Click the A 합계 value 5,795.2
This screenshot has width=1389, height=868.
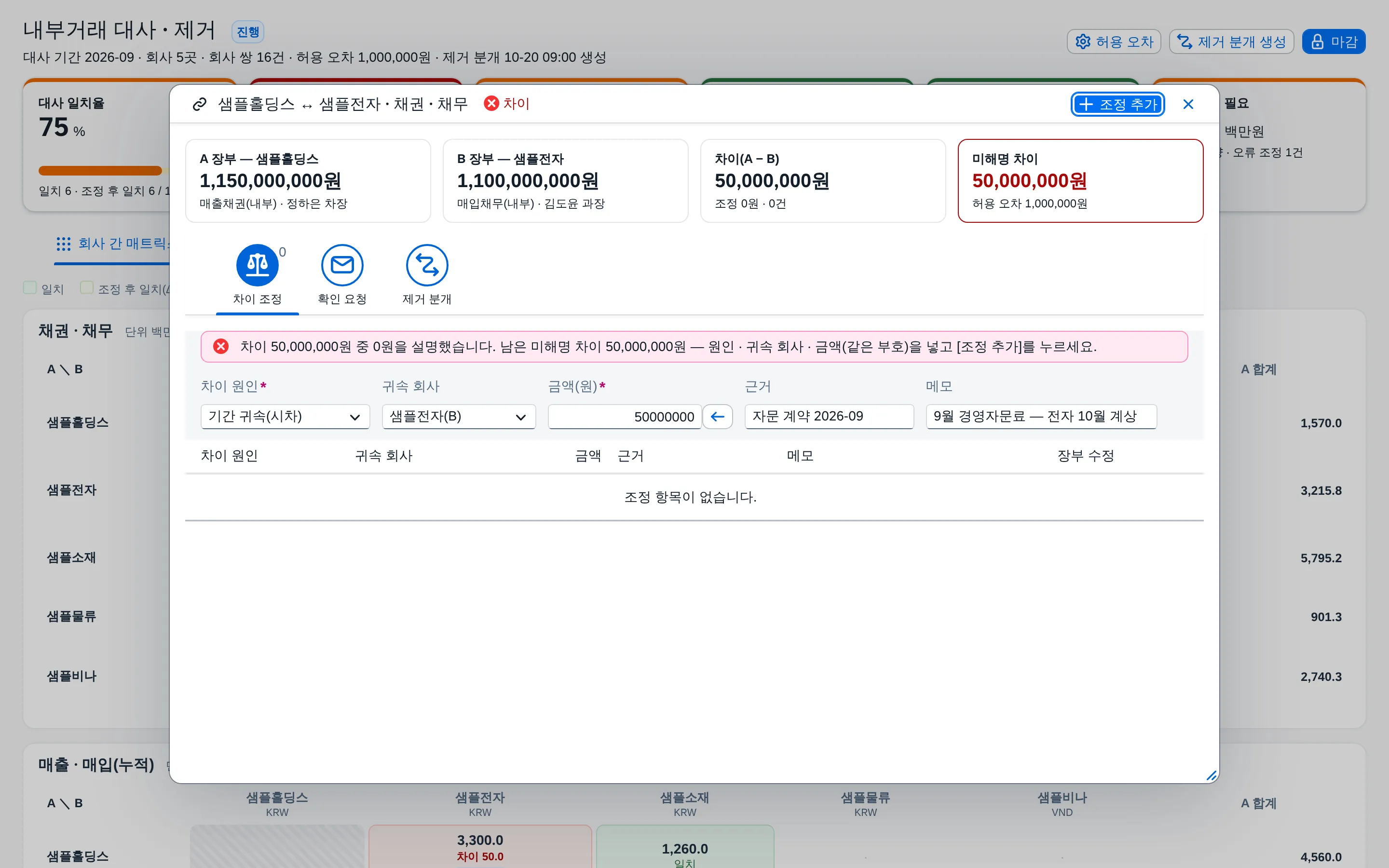point(1321,558)
